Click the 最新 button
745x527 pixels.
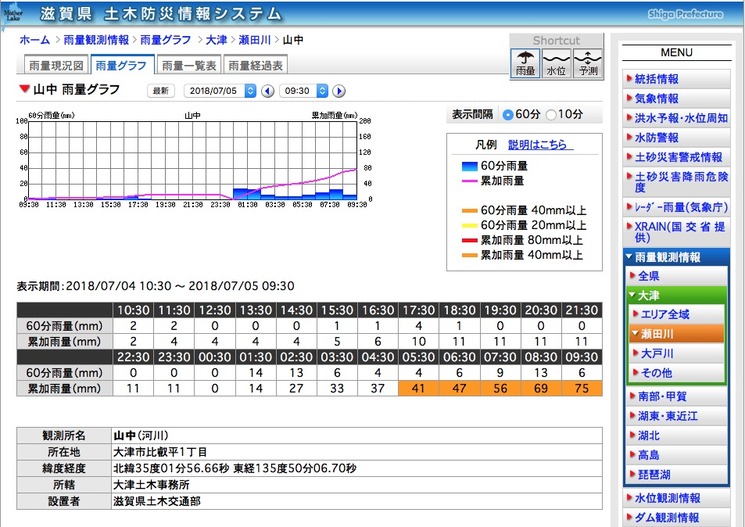tap(161, 91)
